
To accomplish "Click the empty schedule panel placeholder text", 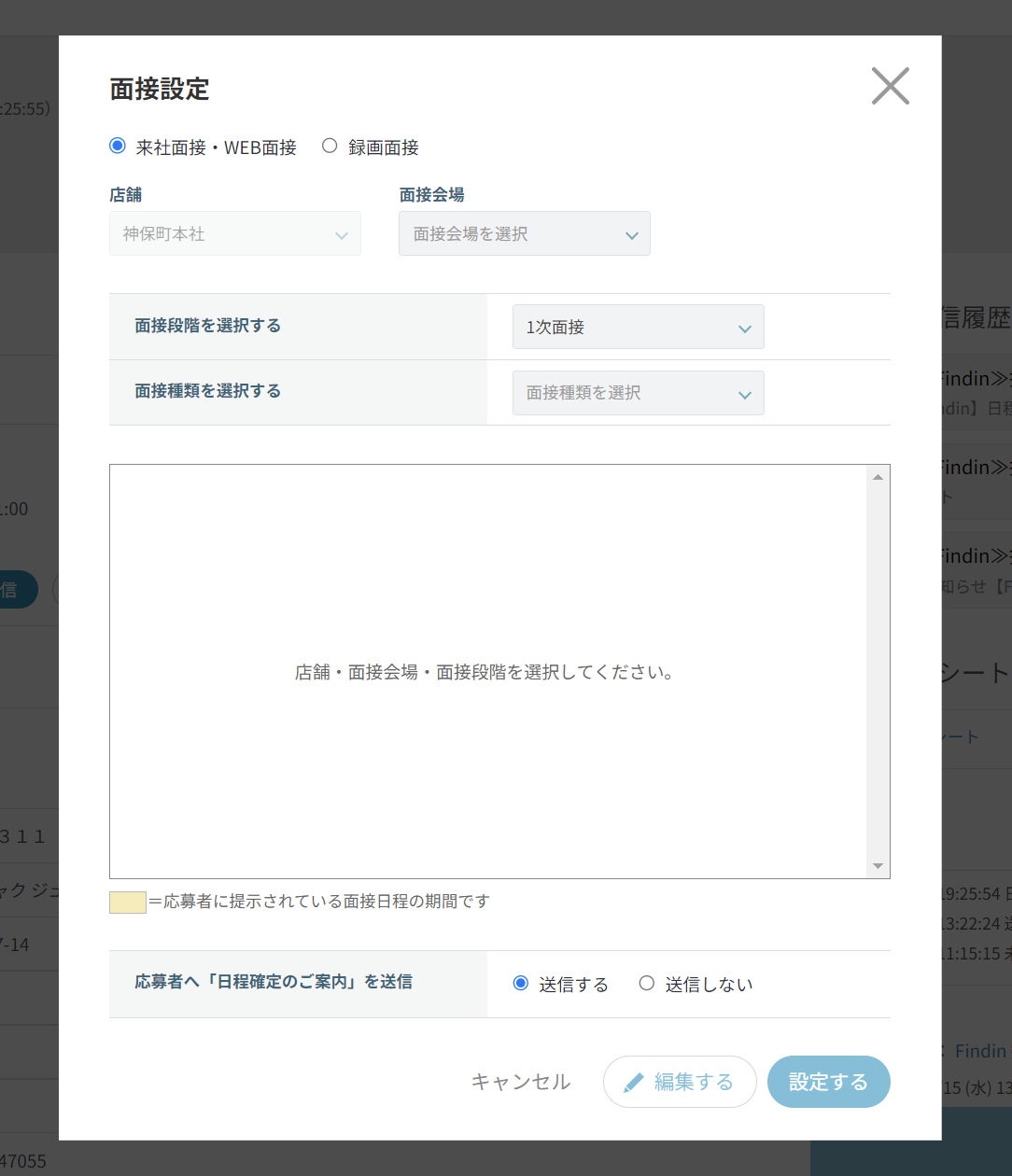I will (x=485, y=672).
